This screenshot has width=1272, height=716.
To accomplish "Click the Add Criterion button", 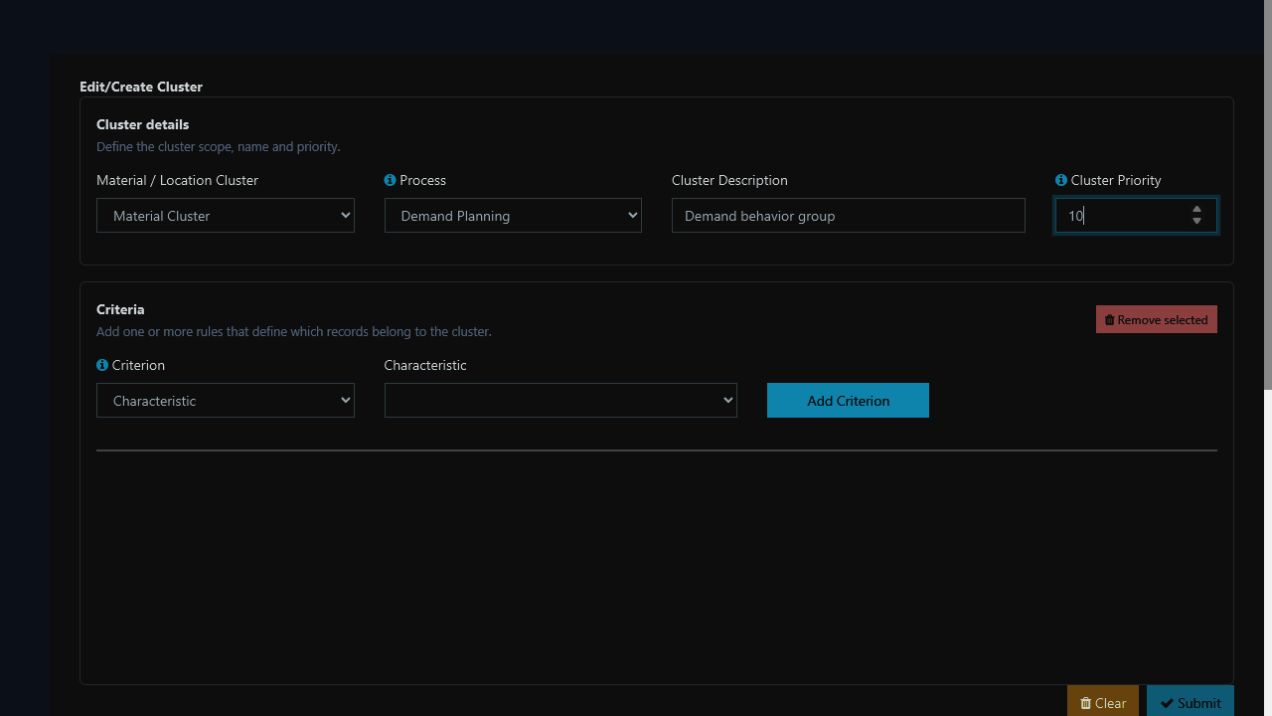I will tap(848, 400).
